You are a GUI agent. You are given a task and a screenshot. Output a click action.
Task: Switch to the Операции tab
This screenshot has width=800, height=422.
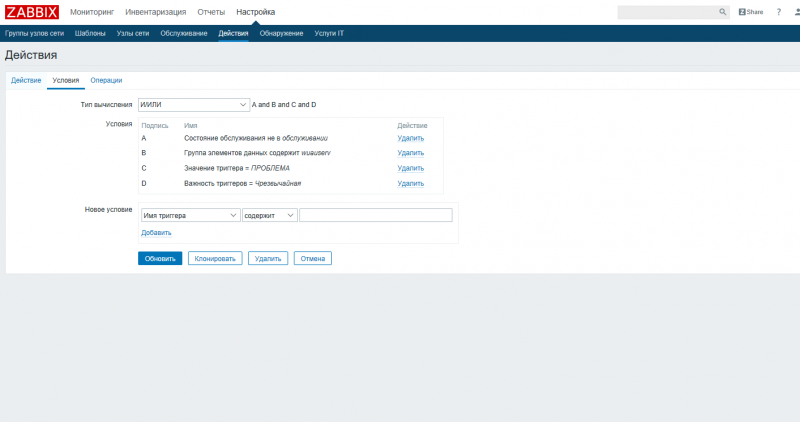click(x=106, y=80)
